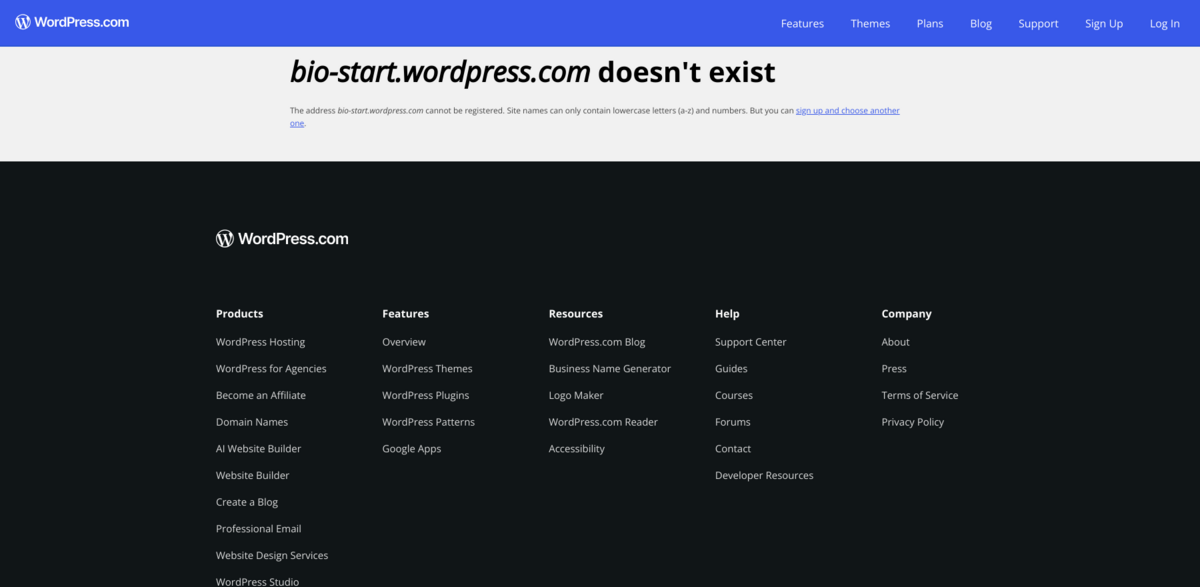Viewport: 1200px width, 587px height.
Task: Click the Logo Maker link
Action: (575, 394)
